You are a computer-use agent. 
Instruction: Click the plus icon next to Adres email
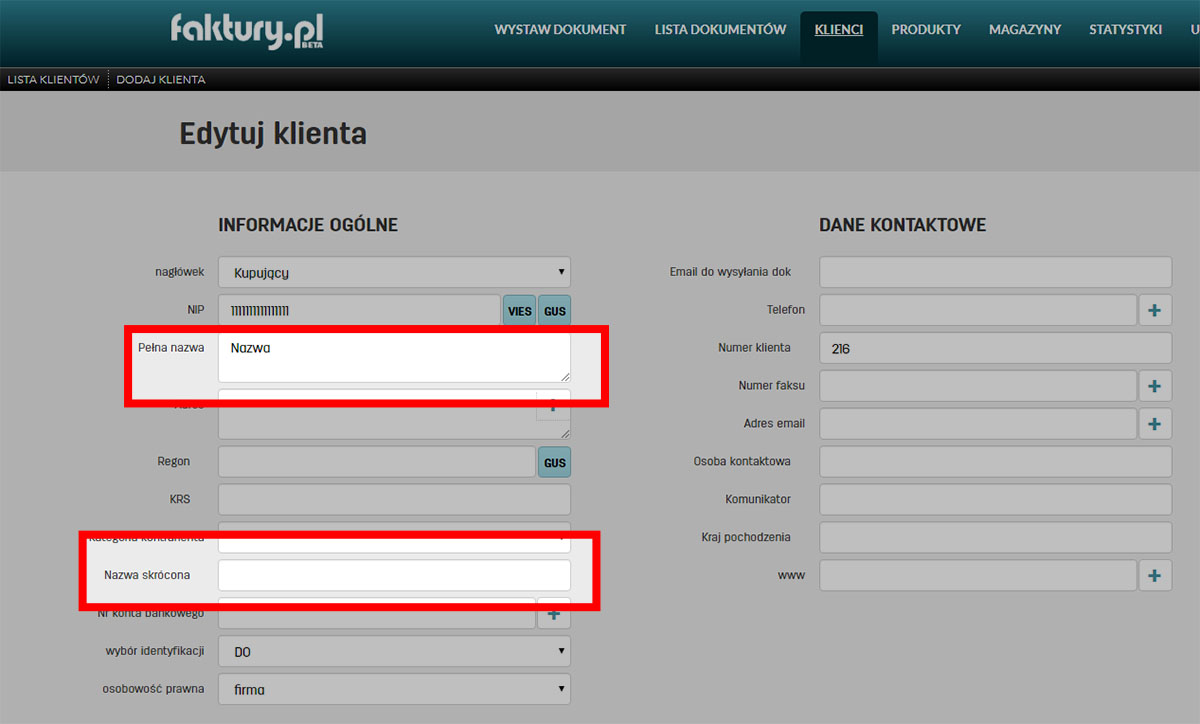(x=1154, y=423)
